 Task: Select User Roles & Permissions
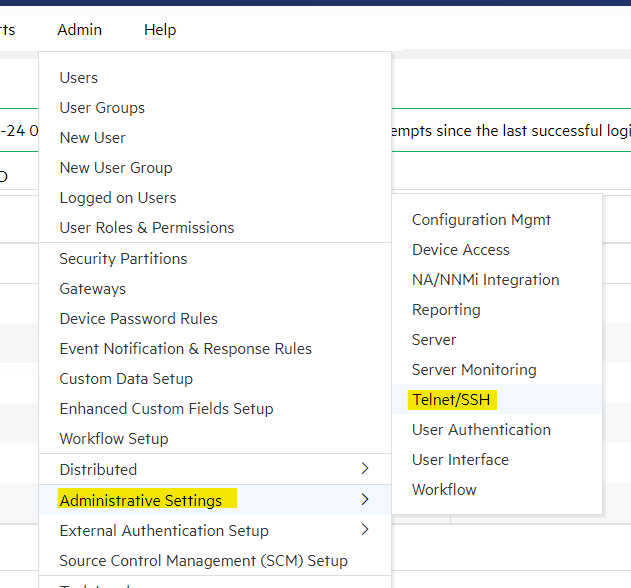[147, 228]
